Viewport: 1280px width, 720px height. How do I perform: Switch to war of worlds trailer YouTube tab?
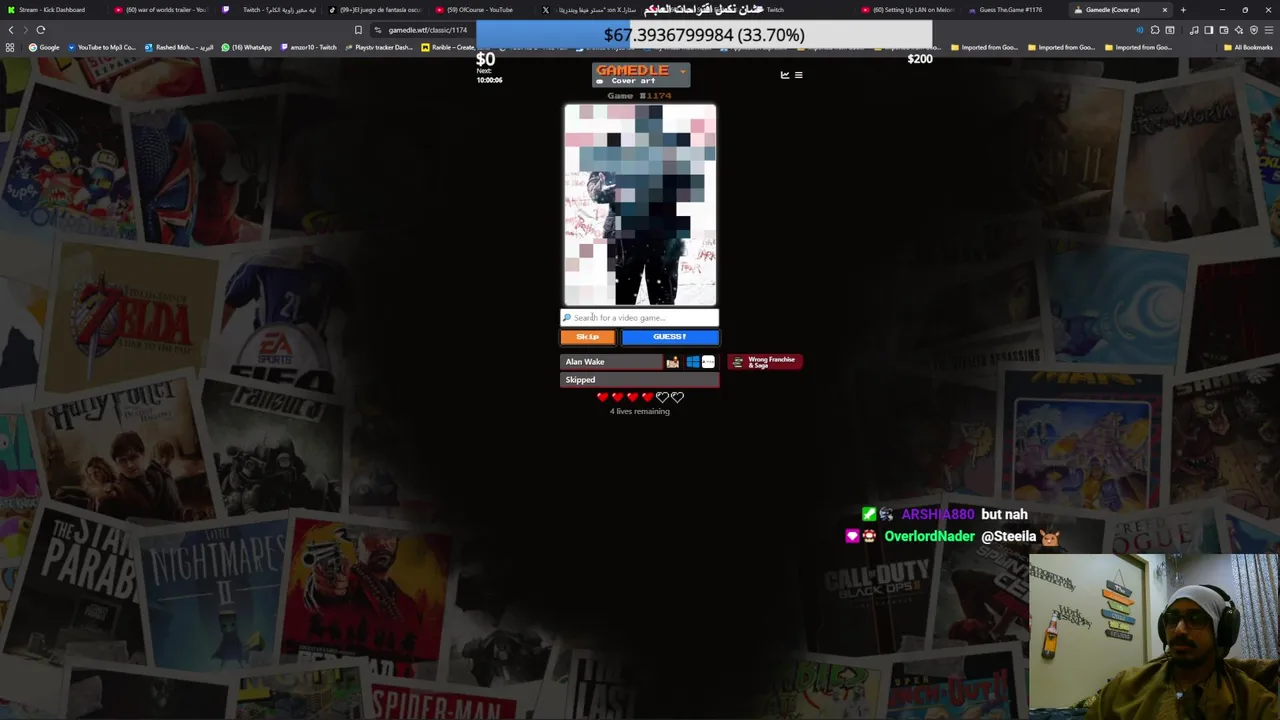[160, 10]
